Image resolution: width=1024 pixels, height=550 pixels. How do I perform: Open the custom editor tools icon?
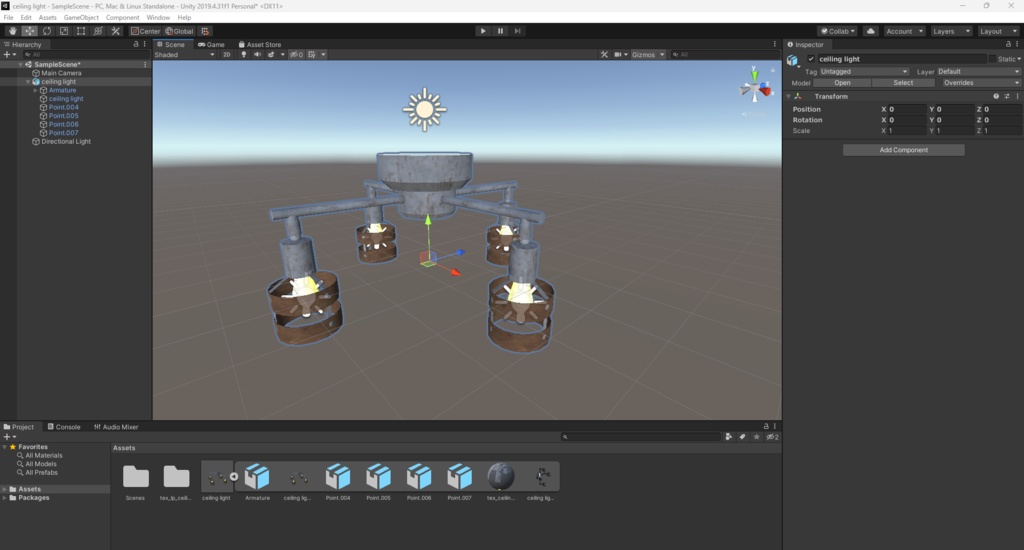coord(116,31)
